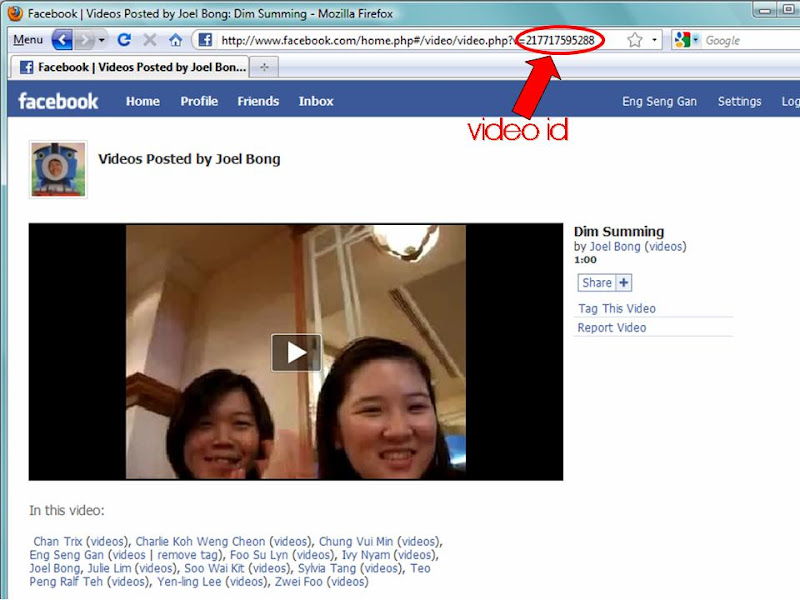Open Charlie Koh Weng Cheon link
Screen dimensions: 800x600
point(200,541)
